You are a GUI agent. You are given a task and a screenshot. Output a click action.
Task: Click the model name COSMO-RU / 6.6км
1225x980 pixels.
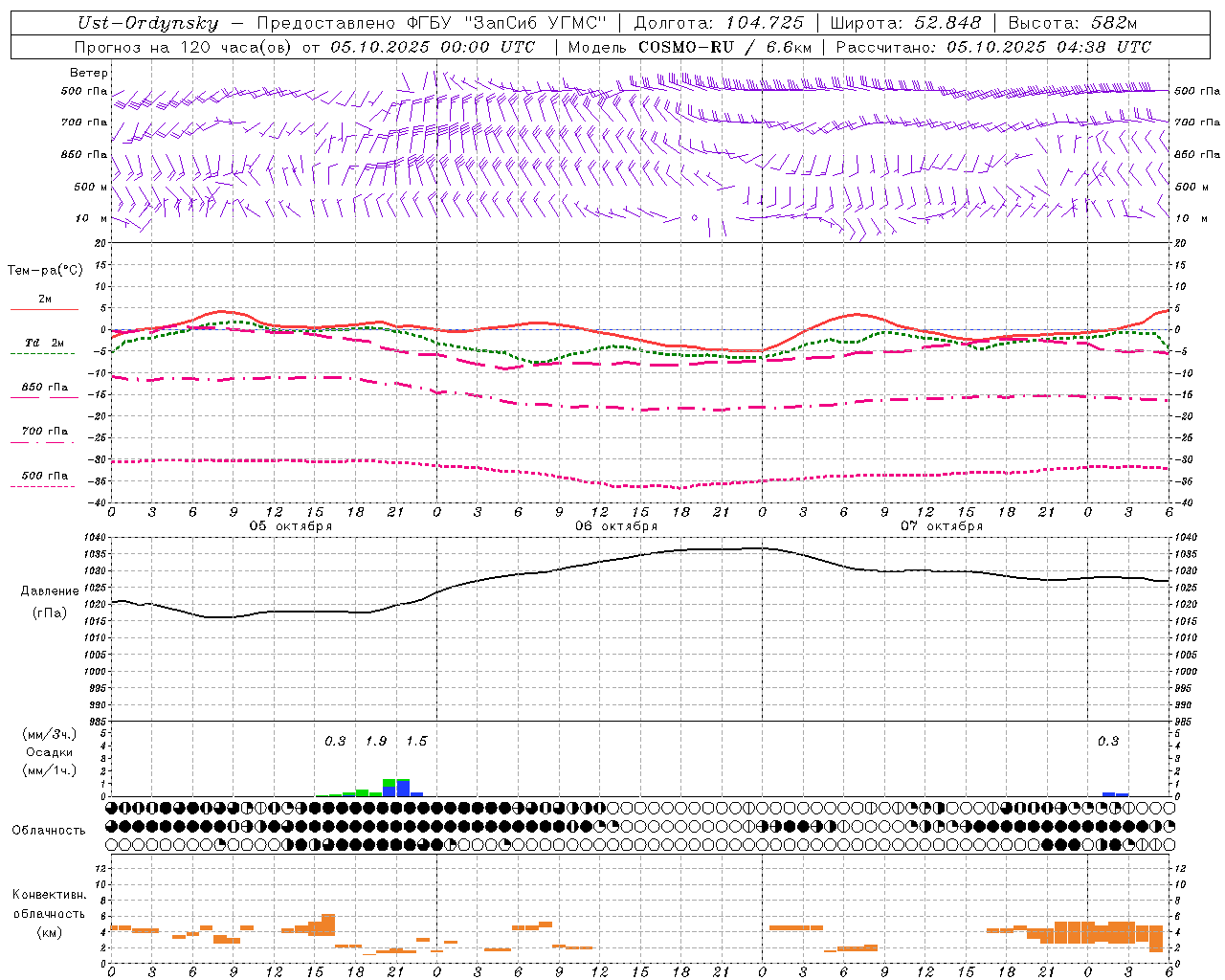(x=725, y=47)
